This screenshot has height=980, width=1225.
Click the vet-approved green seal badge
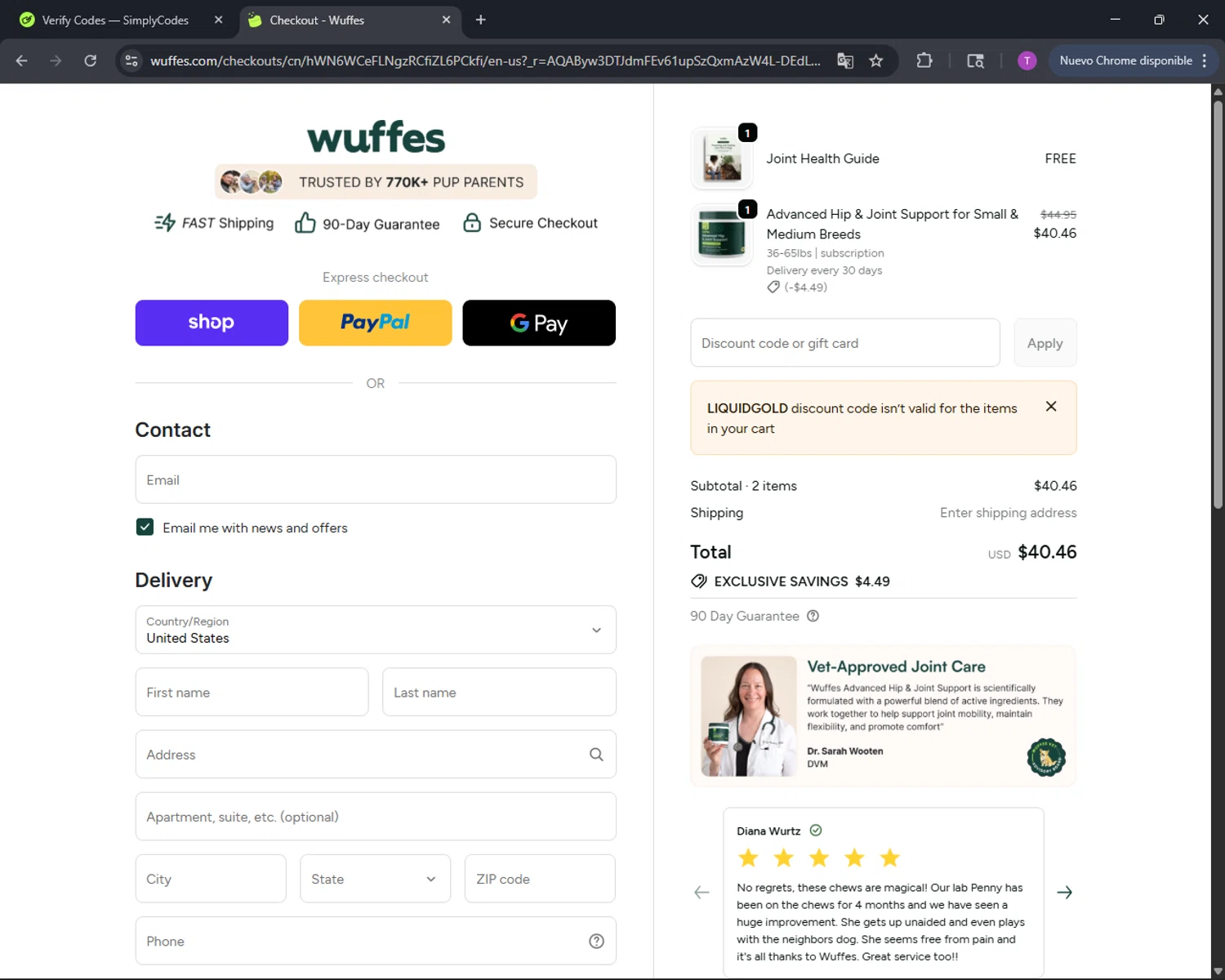tap(1046, 757)
